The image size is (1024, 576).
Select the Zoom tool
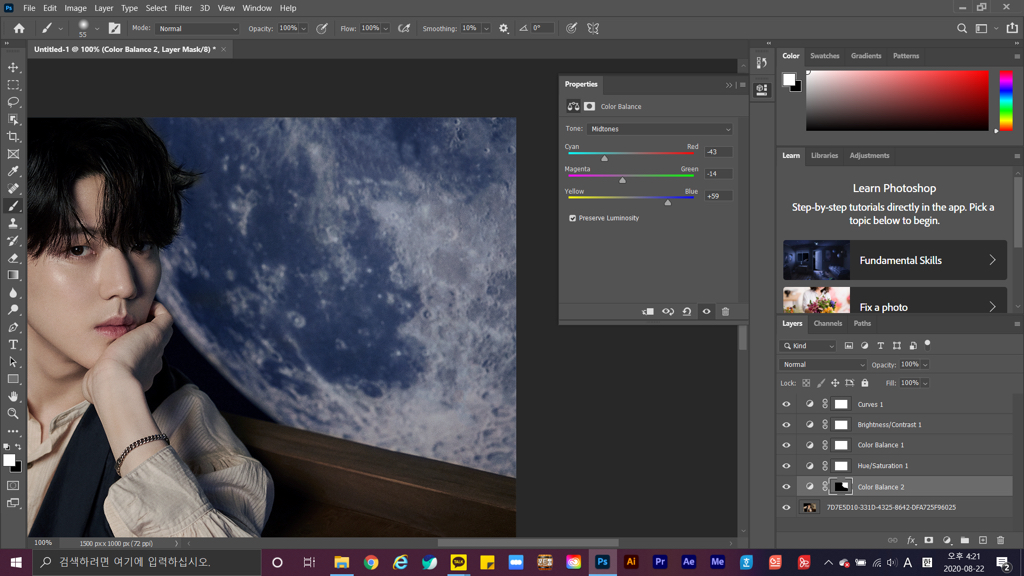tap(13, 413)
